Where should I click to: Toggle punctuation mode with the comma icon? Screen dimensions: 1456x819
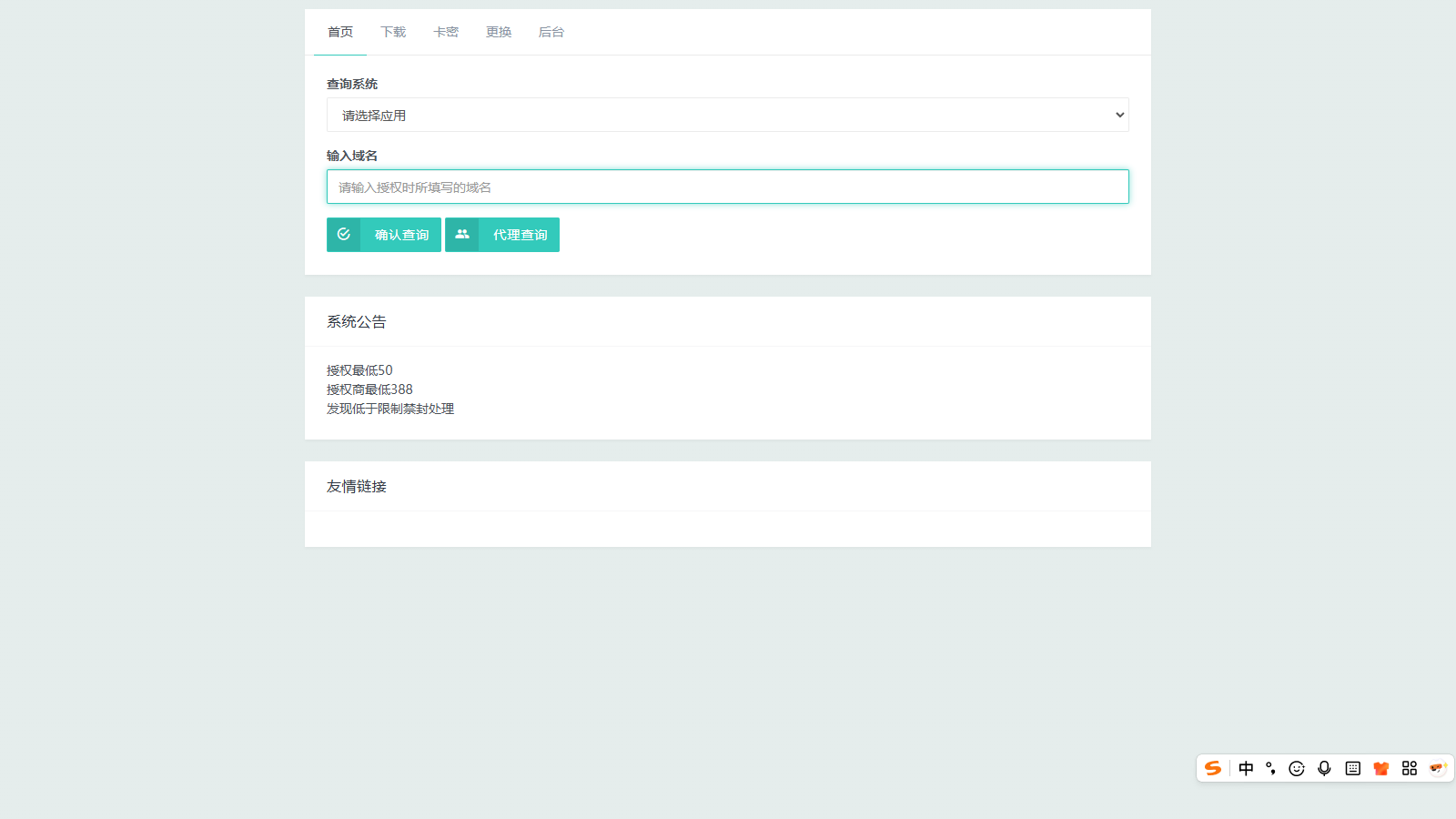[1271, 768]
